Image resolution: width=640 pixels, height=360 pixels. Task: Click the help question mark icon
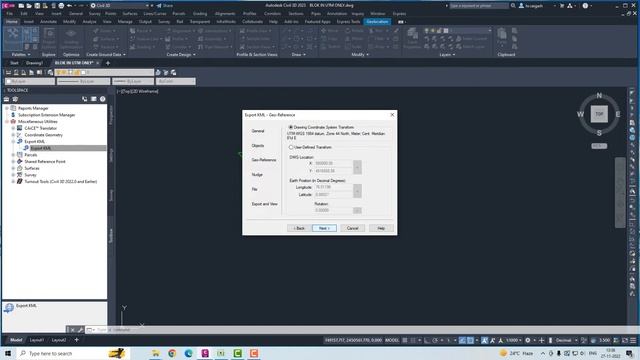pos(585,6)
